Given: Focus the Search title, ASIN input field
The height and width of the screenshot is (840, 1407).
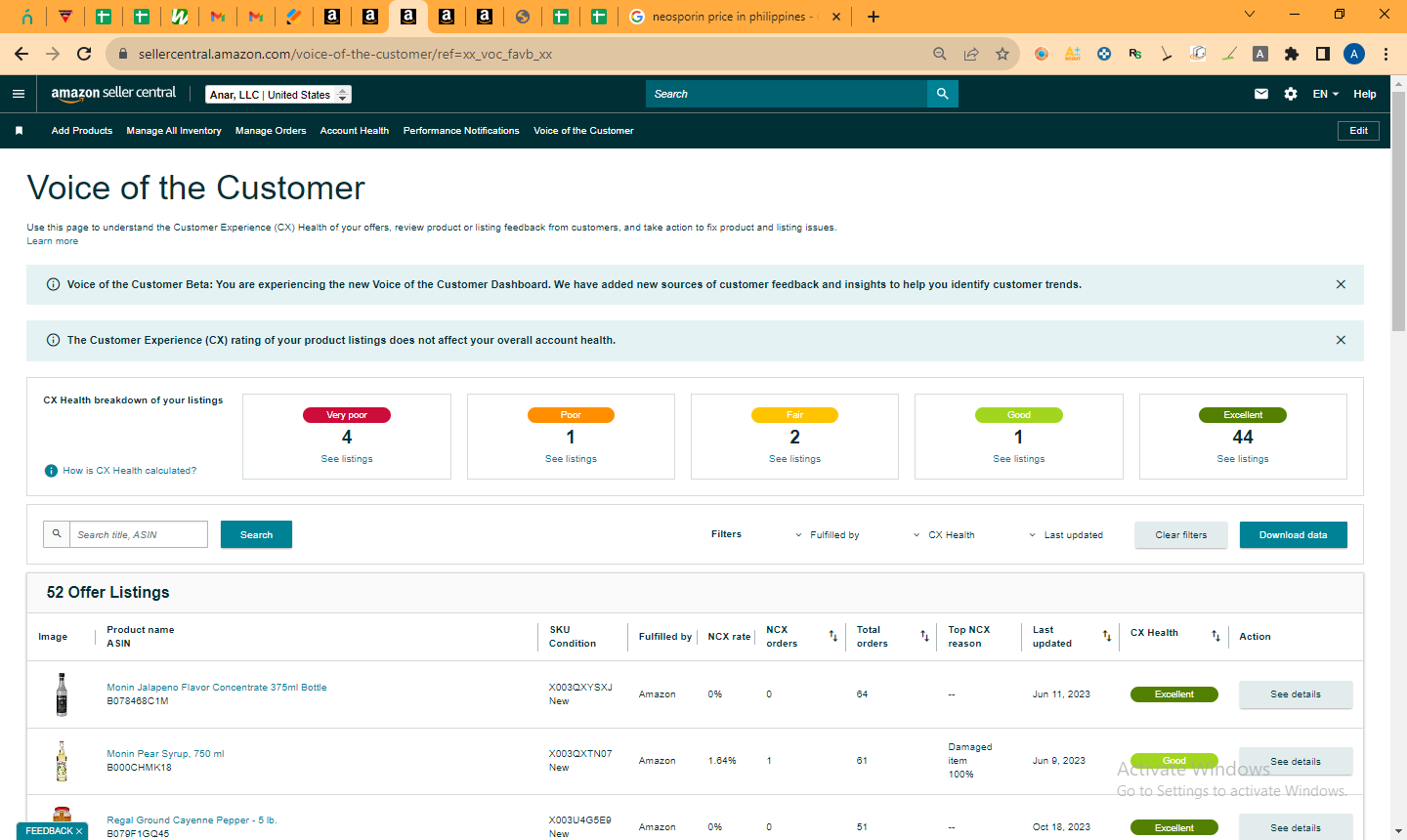Looking at the screenshot, I should click(139, 534).
